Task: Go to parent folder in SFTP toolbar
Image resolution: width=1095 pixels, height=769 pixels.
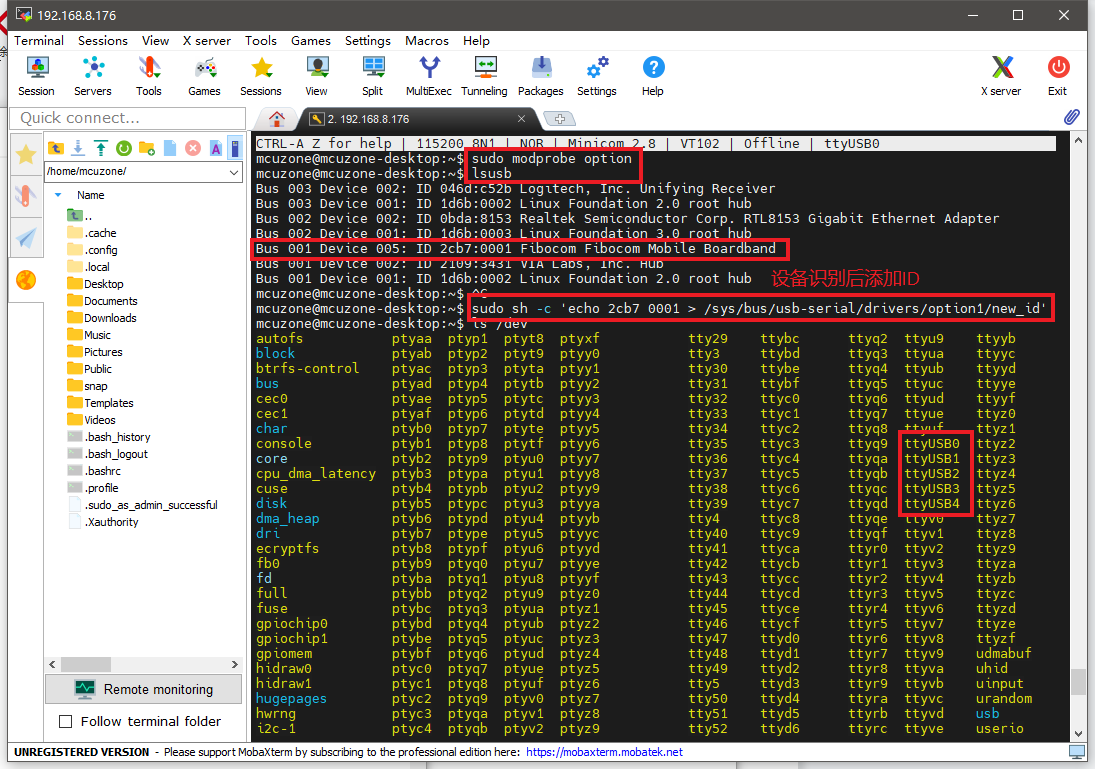Action: point(56,148)
